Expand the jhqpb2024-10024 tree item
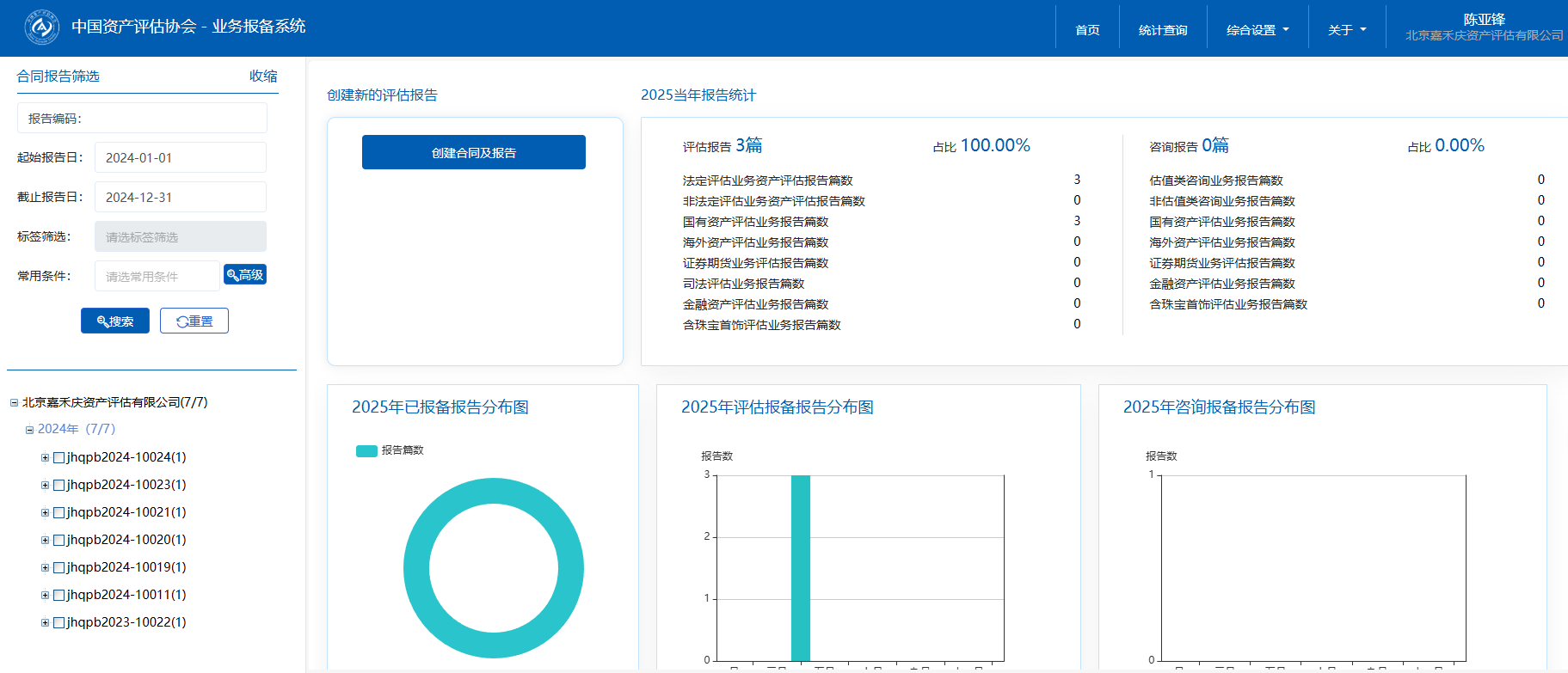The height and width of the screenshot is (673, 1568). tap(45, 457)
